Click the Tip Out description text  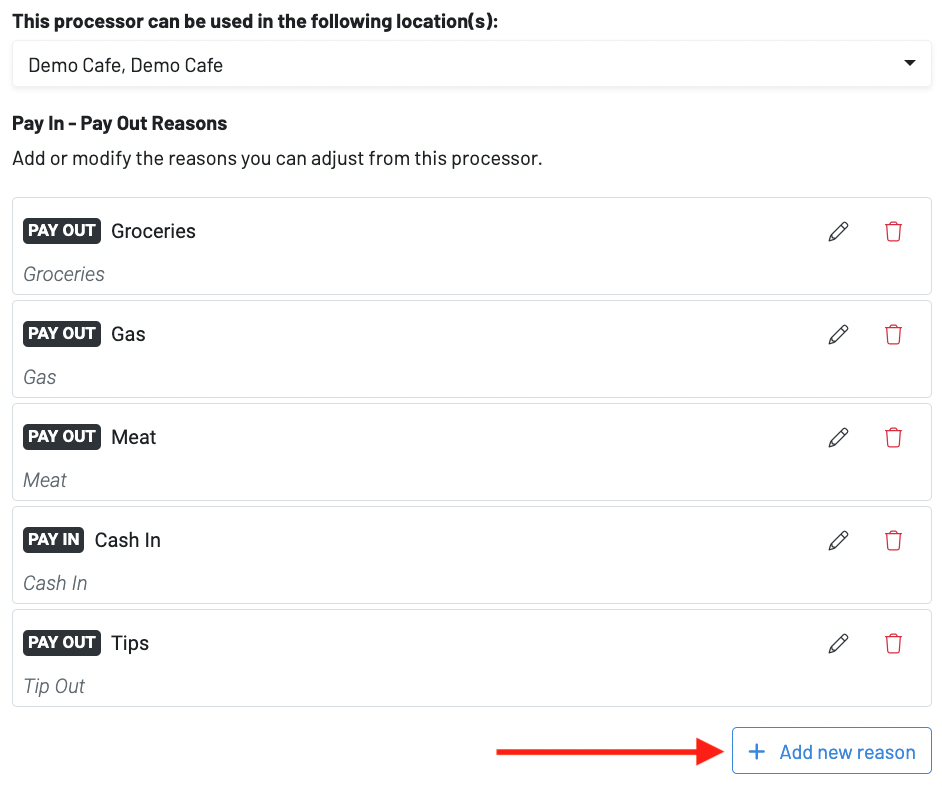tap(54, 686)
